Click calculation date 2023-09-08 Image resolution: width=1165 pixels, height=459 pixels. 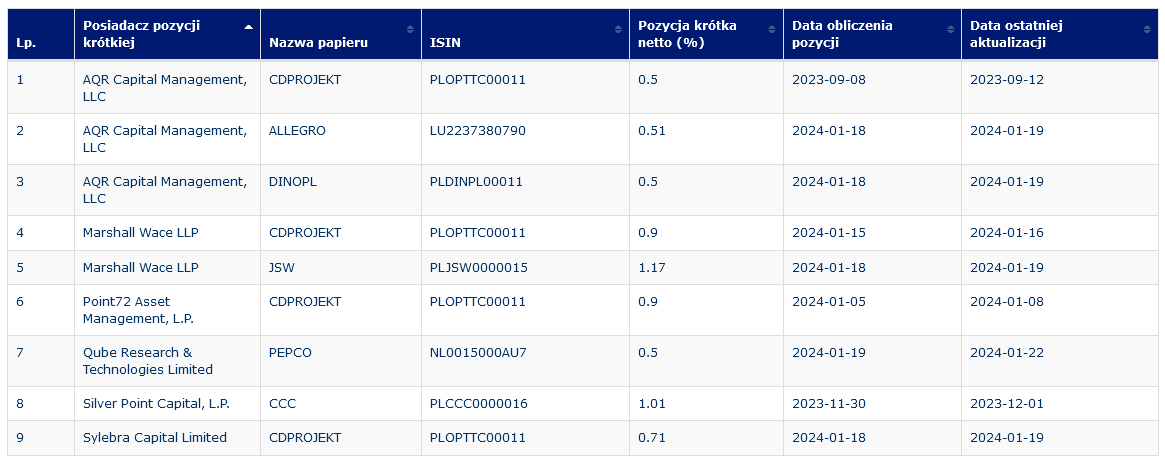pyautogui.click(x=828, y=79)
